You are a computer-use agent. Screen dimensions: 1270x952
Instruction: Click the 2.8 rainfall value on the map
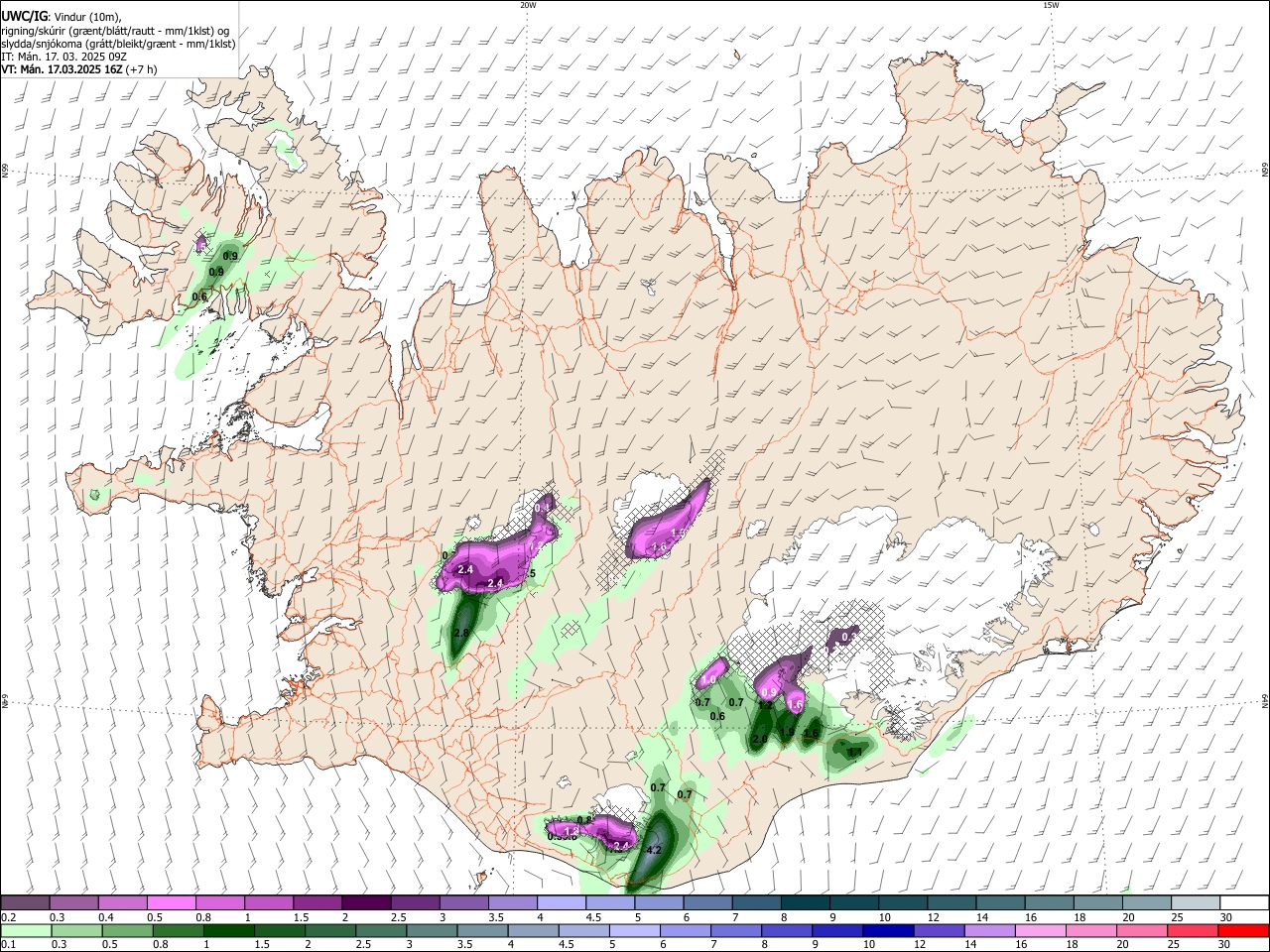click(x=460, y=634)
